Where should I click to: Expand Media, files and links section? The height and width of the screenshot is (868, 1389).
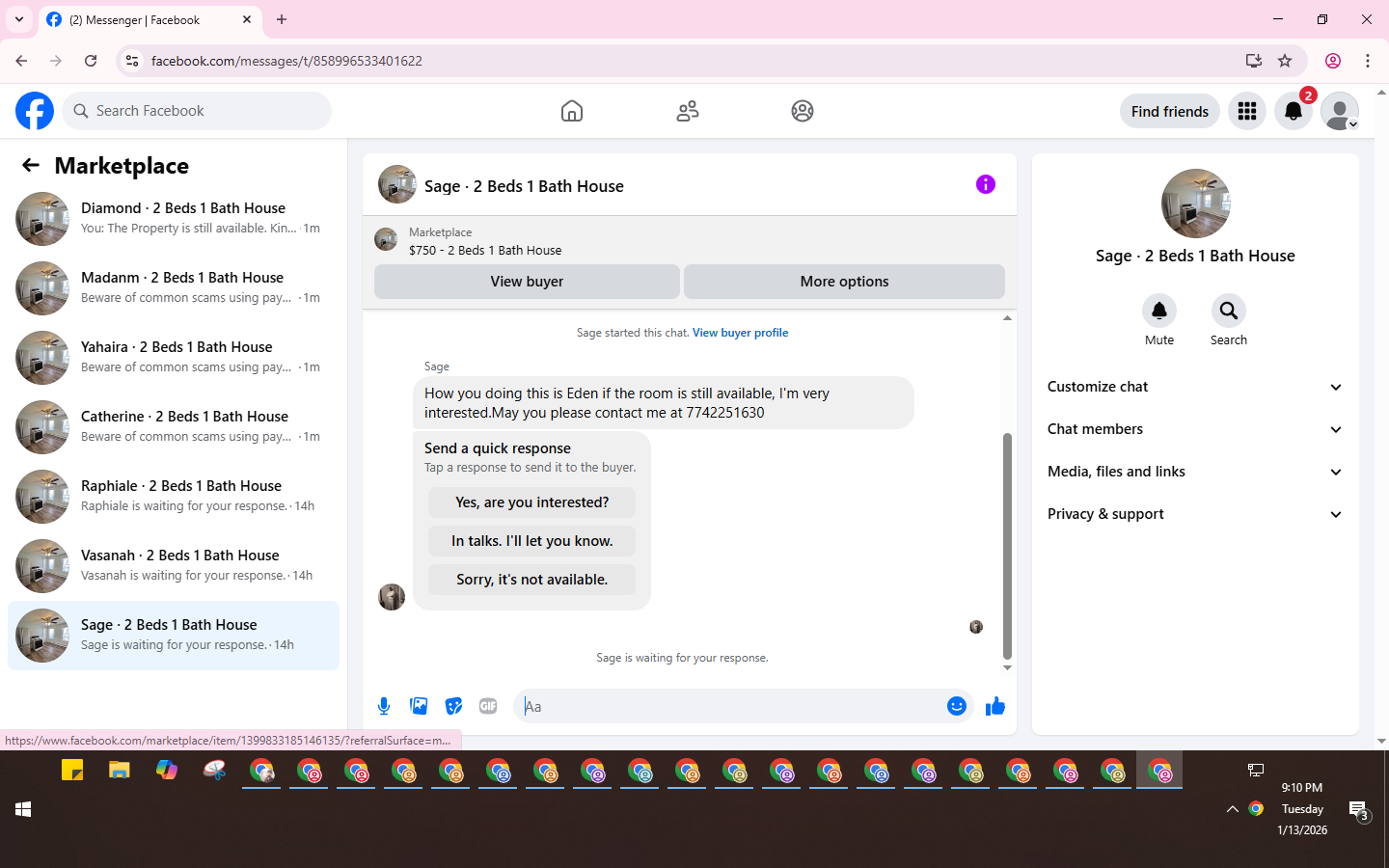click(x=1195, y=472)
